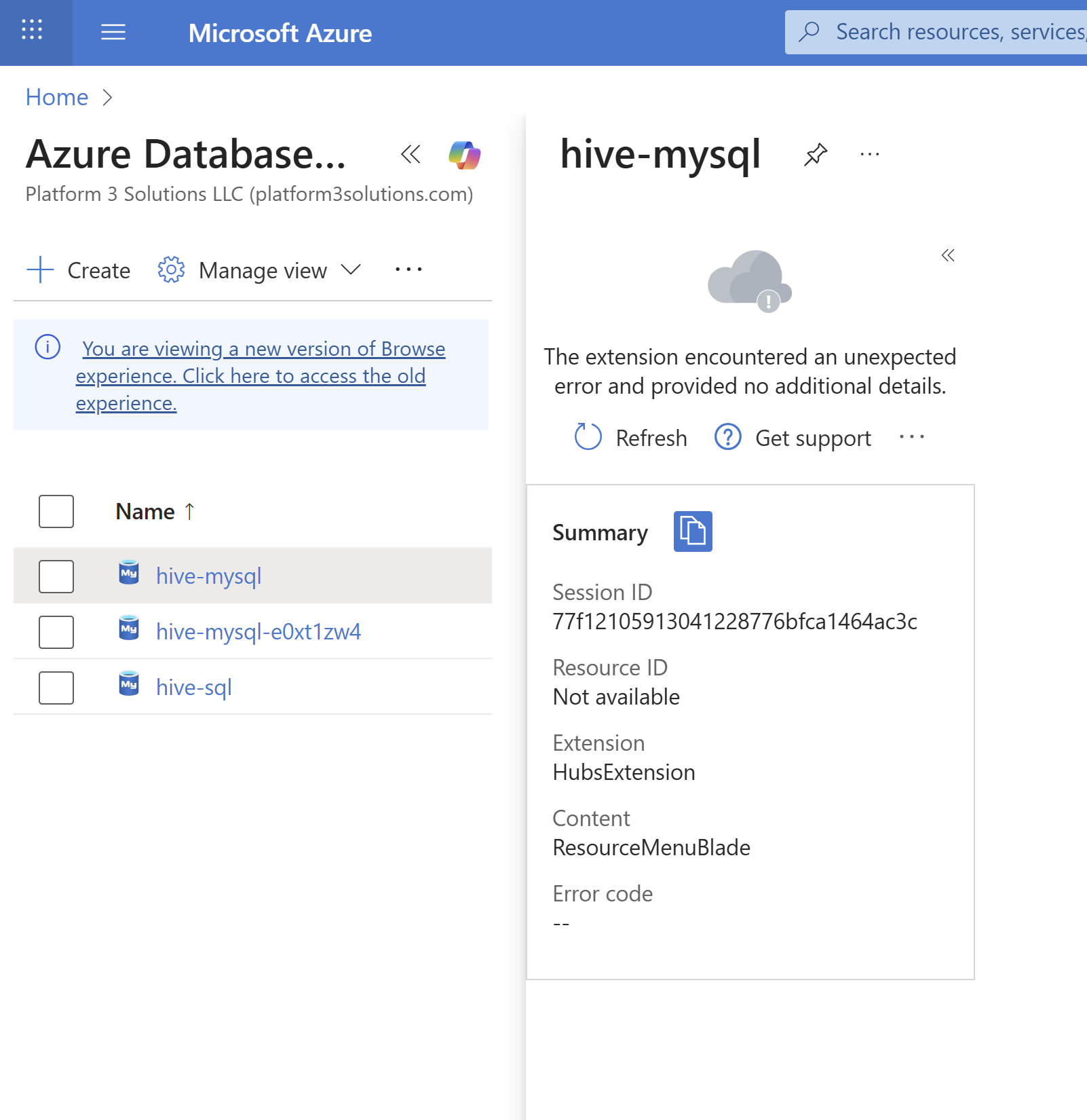1087x1120 pixels.
Task: Click the Get support label
Action: coord(813,438)
